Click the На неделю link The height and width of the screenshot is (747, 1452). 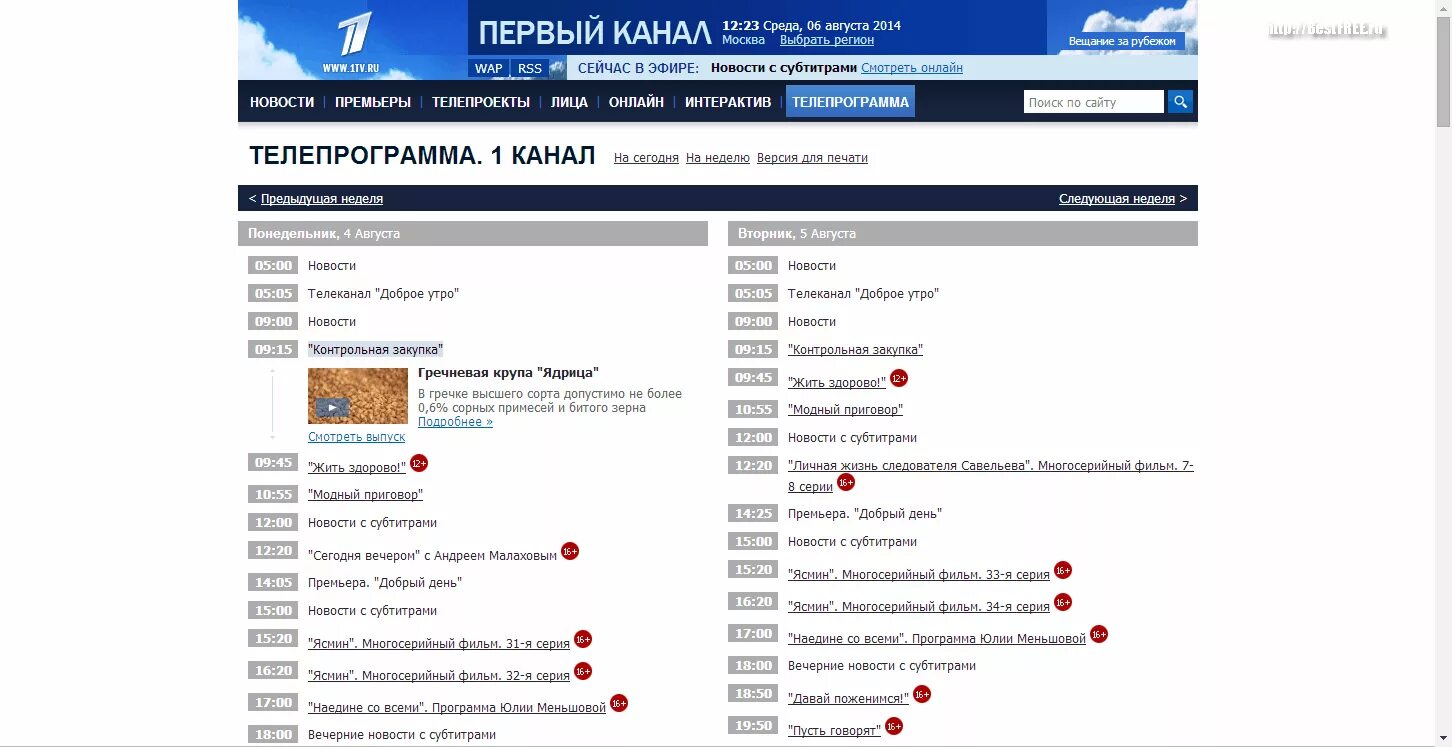tap(718, 158)
